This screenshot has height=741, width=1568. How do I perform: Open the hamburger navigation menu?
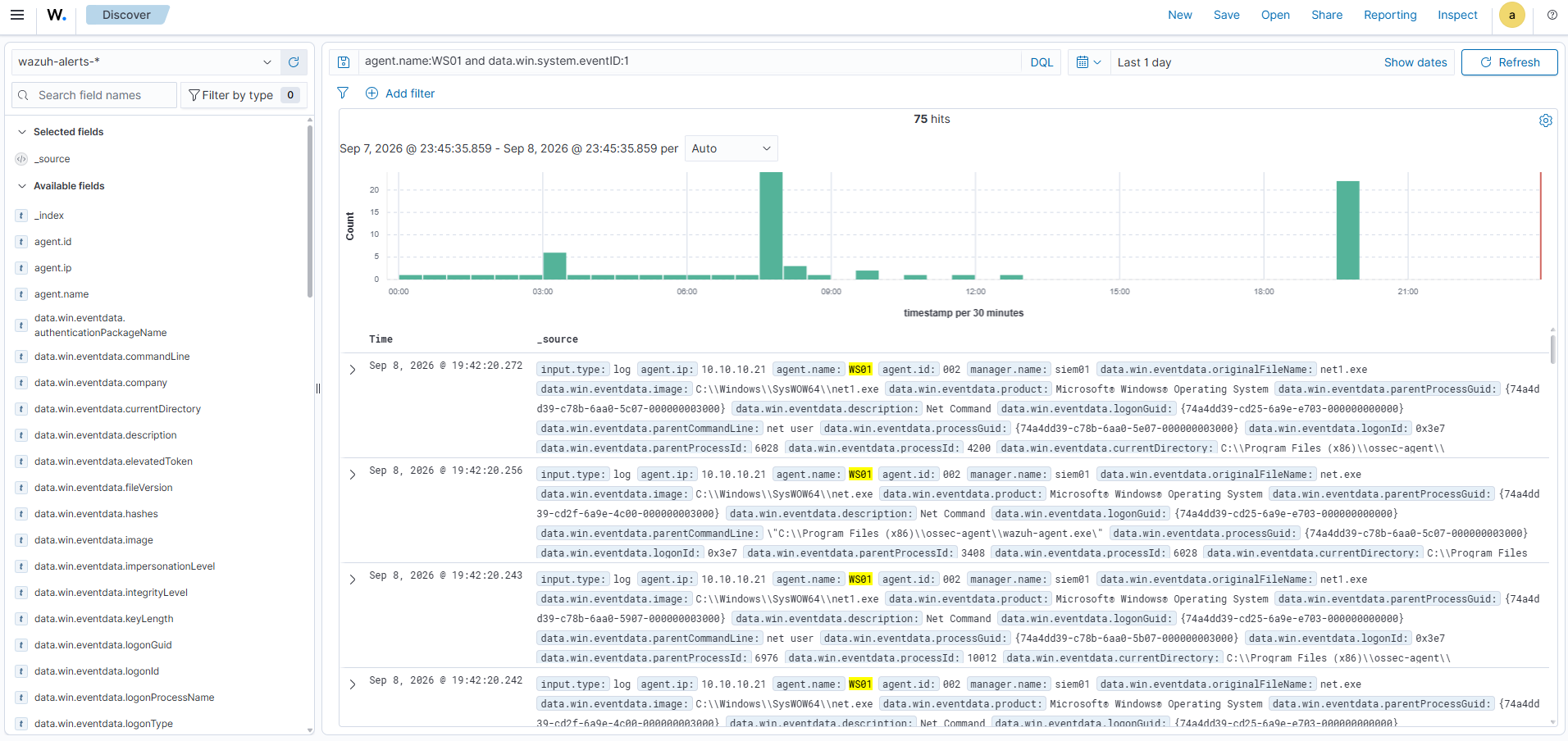click(x=17, y=15)
